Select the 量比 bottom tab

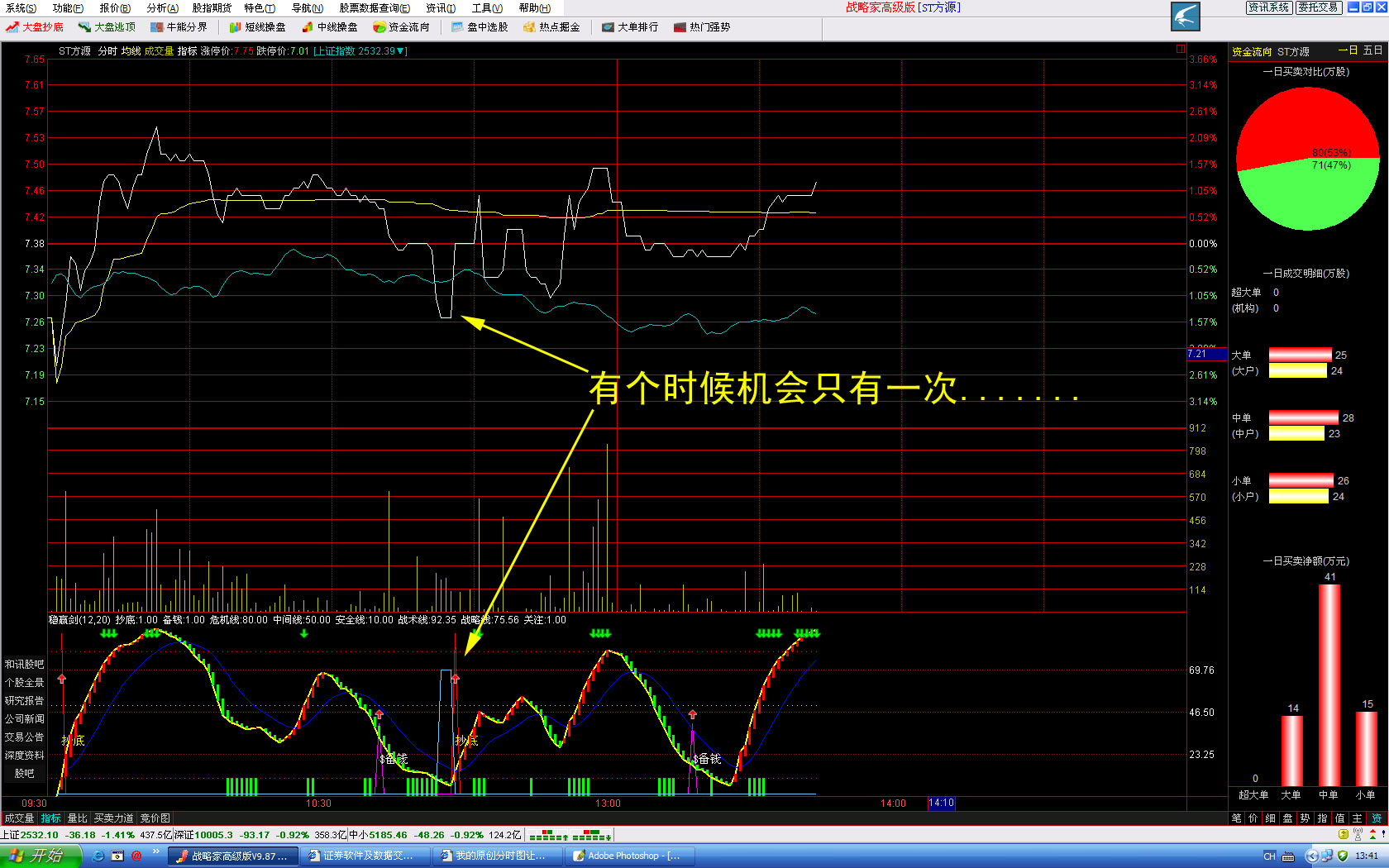pos(77,818)
